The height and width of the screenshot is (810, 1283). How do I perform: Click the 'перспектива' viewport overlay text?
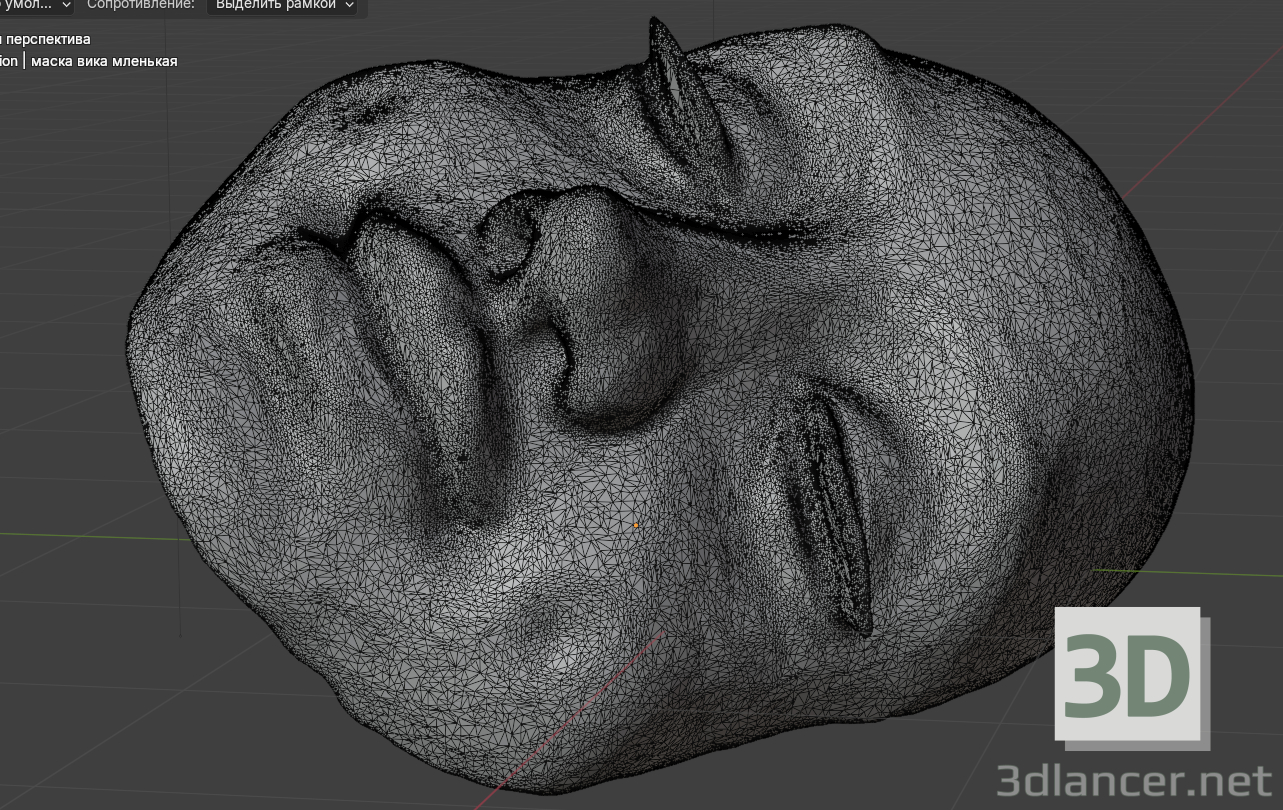click(48, 39)
